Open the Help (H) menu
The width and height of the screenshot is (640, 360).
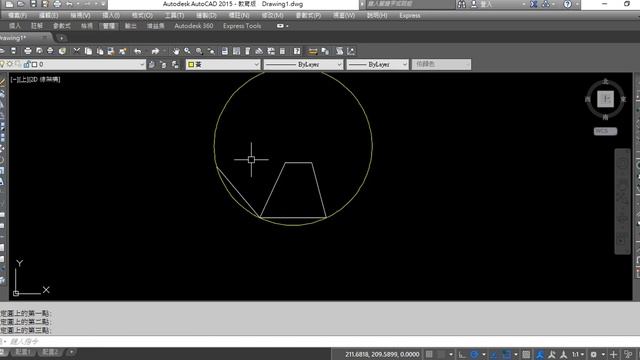[377, 16]
